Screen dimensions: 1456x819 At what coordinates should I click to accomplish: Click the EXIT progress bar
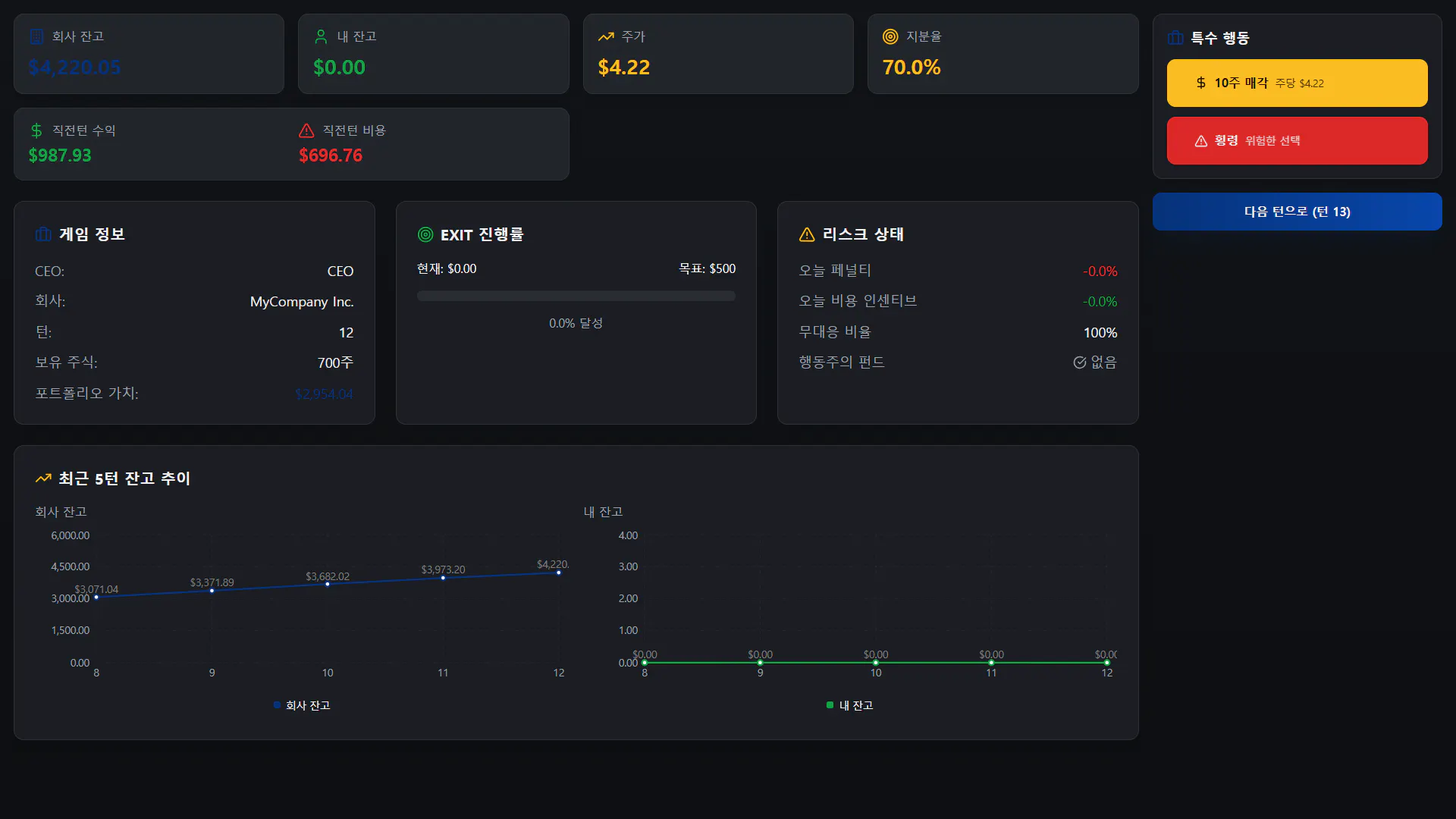tap(576, 296)
